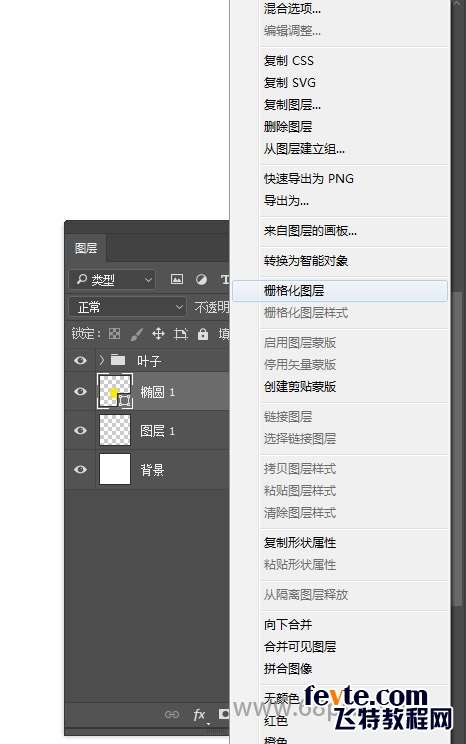Image resolution: width=466 pixels, height=744 pixels.
Task: Click the link layers chain icon
Action: point(171,714)
